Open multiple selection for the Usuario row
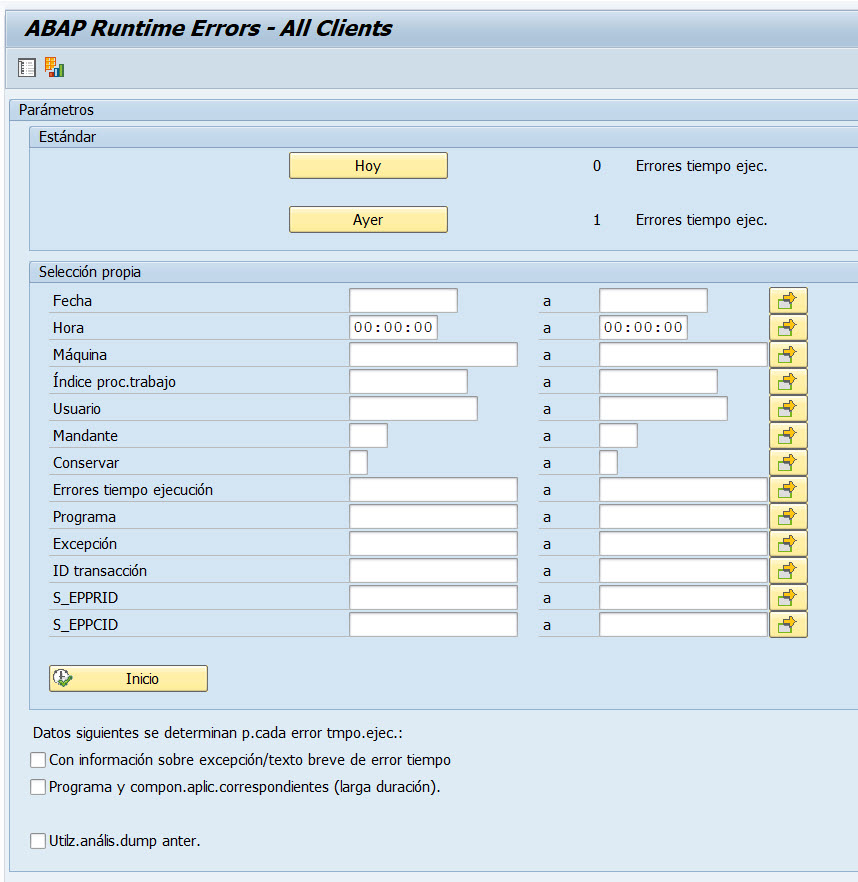The image size is (858, 882). 787,408
